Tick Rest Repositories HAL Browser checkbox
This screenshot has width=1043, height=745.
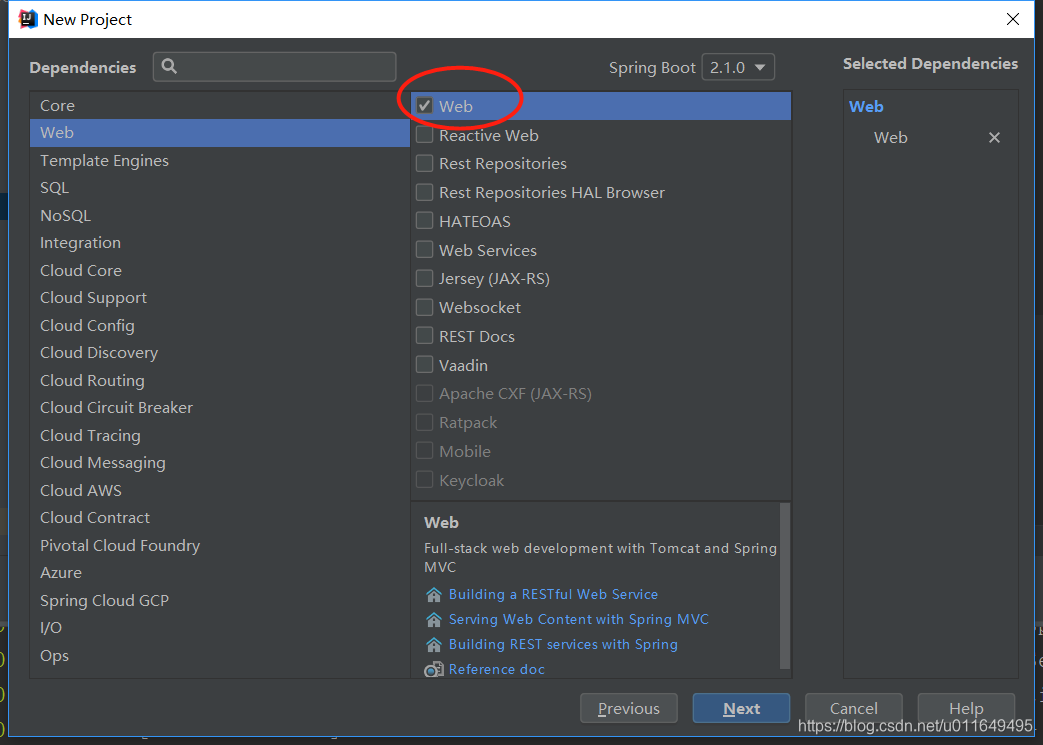coord(424,192)
